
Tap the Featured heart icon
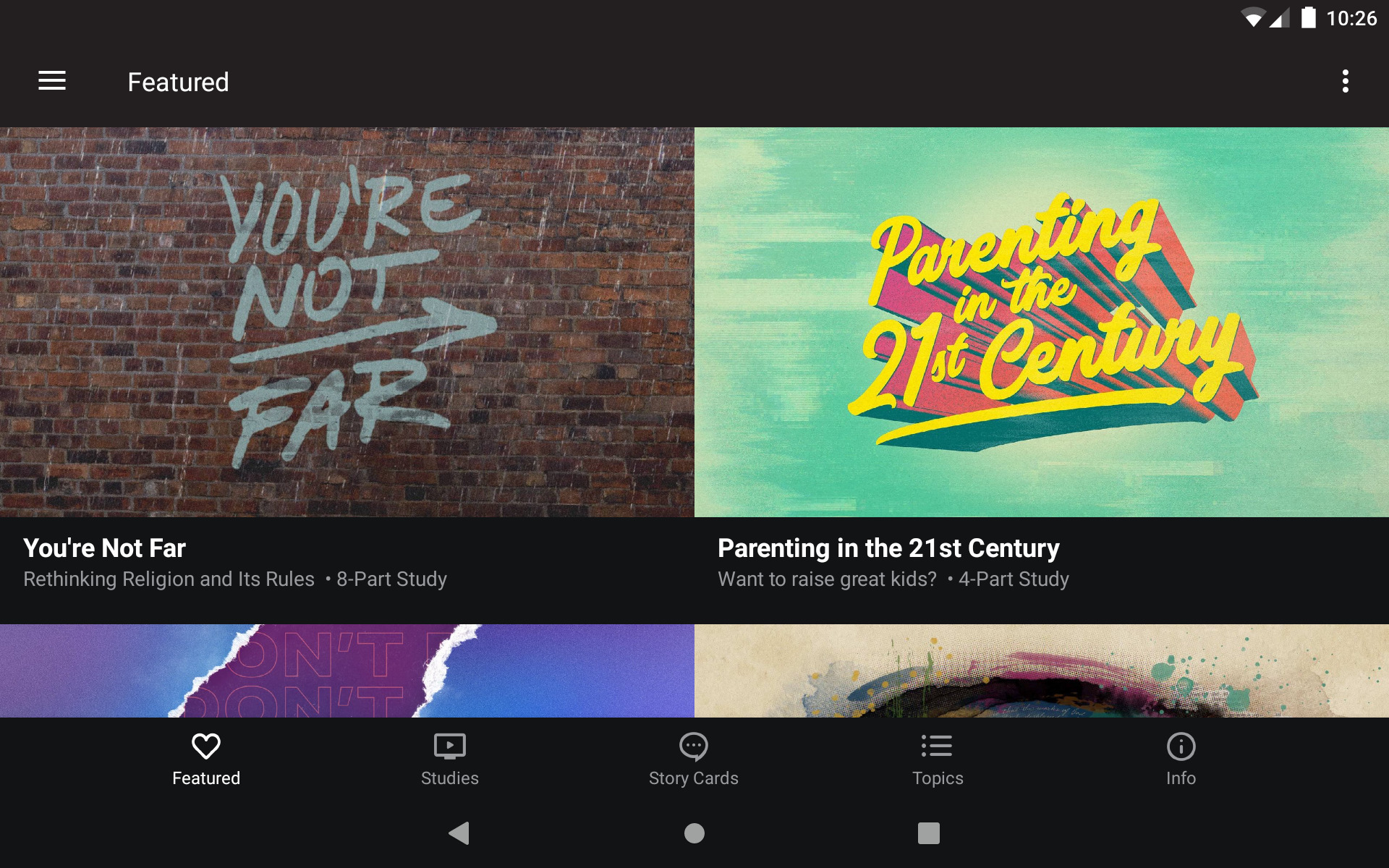(206, 746)
